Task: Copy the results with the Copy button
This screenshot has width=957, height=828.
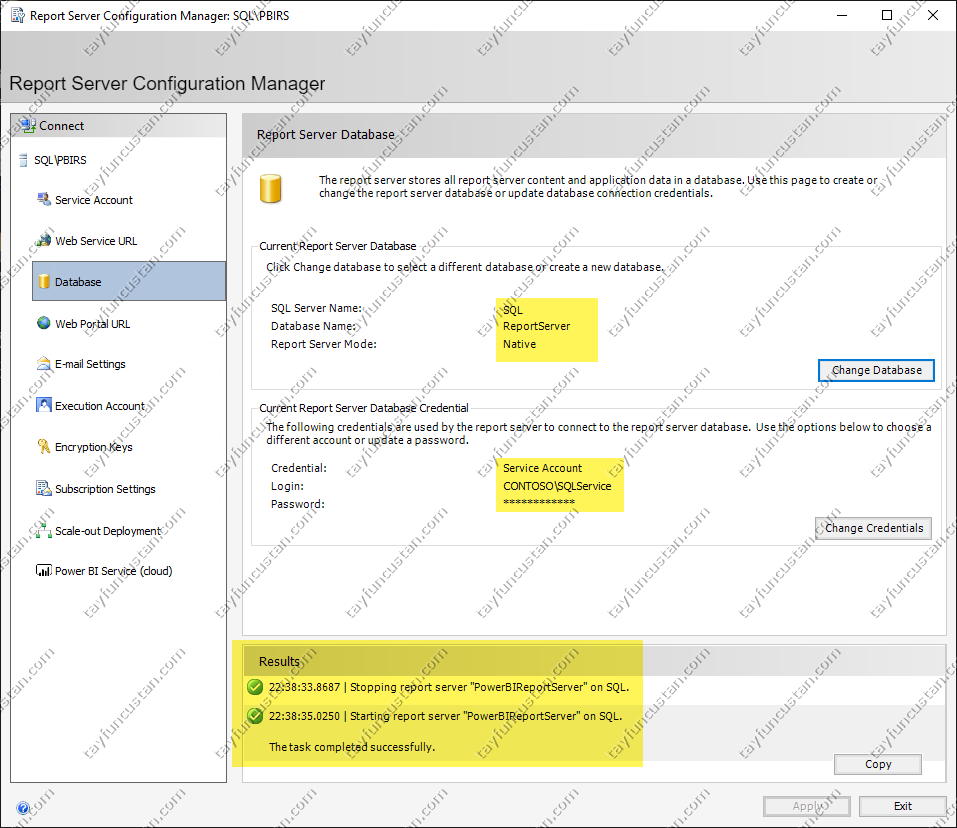Action: [878, 764]
